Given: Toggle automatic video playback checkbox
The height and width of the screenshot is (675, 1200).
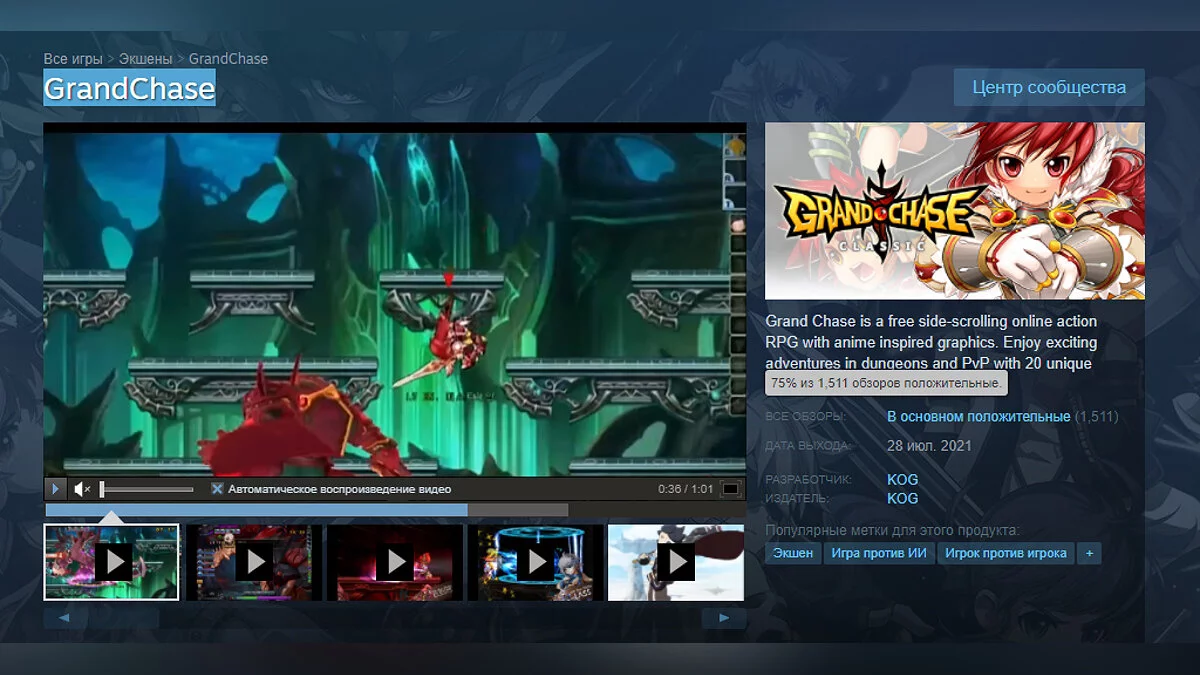Looking at the screenshot, I should [x=217, y=489].
